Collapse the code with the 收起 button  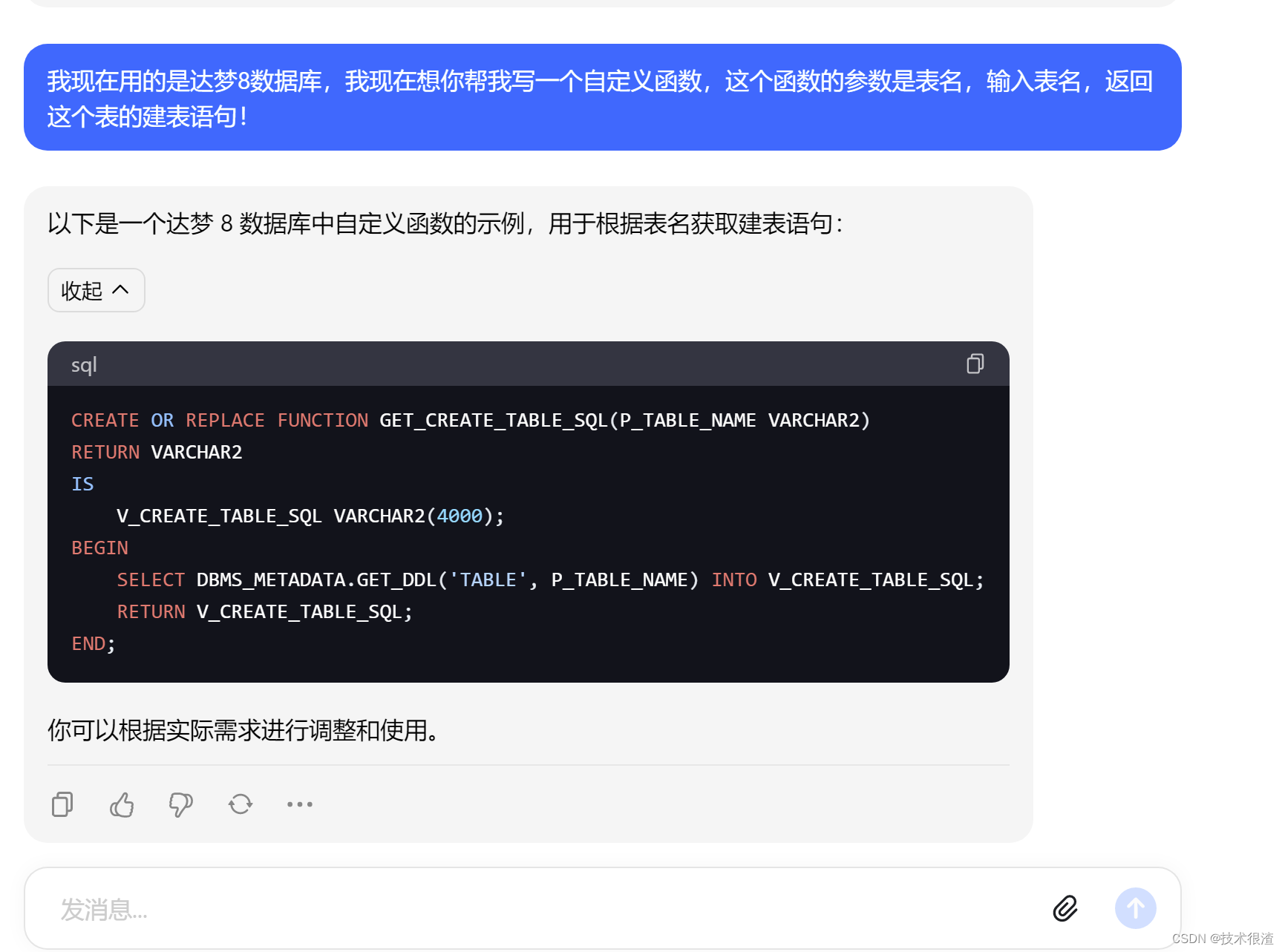click(x=97, y=290)
